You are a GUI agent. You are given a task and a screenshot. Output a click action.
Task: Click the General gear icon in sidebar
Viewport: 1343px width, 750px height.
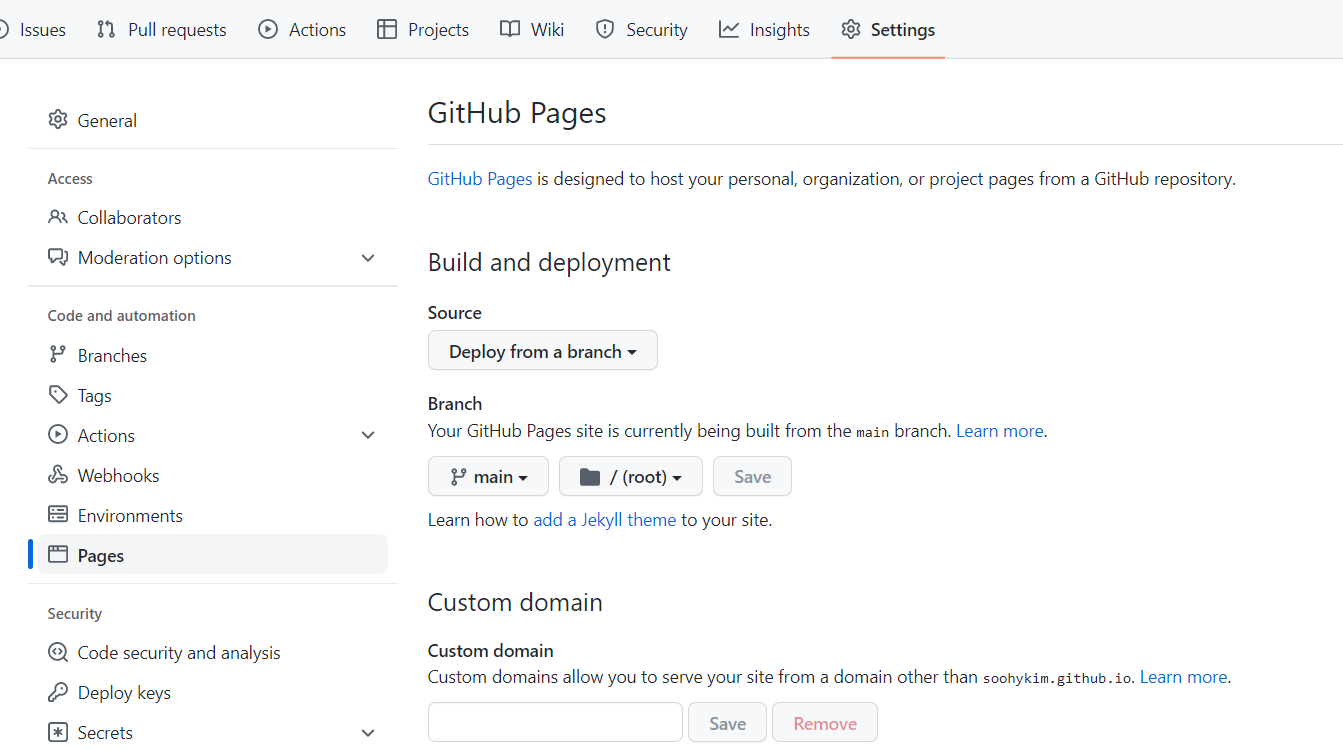(58, 120)
